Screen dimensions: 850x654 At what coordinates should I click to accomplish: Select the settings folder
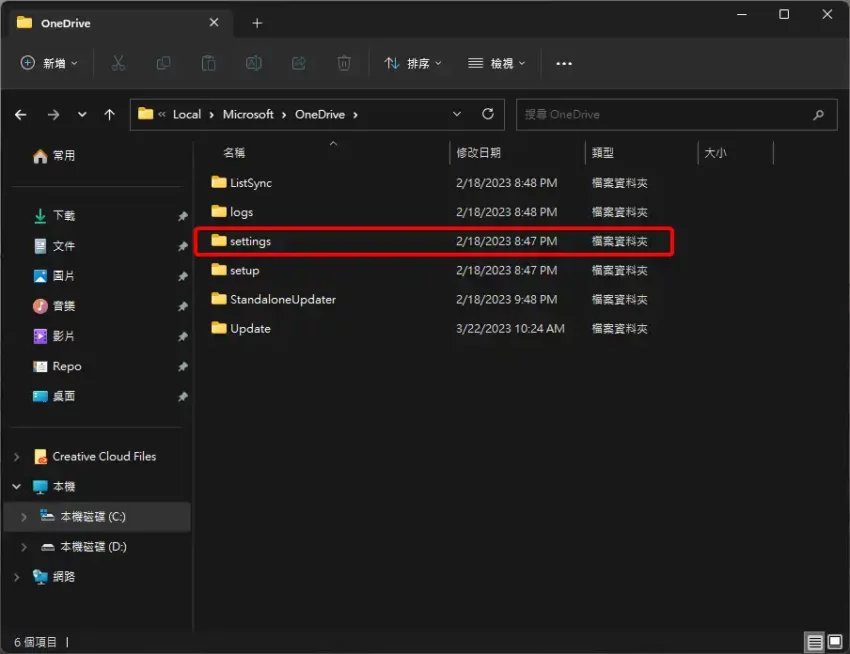pos(250,241)
